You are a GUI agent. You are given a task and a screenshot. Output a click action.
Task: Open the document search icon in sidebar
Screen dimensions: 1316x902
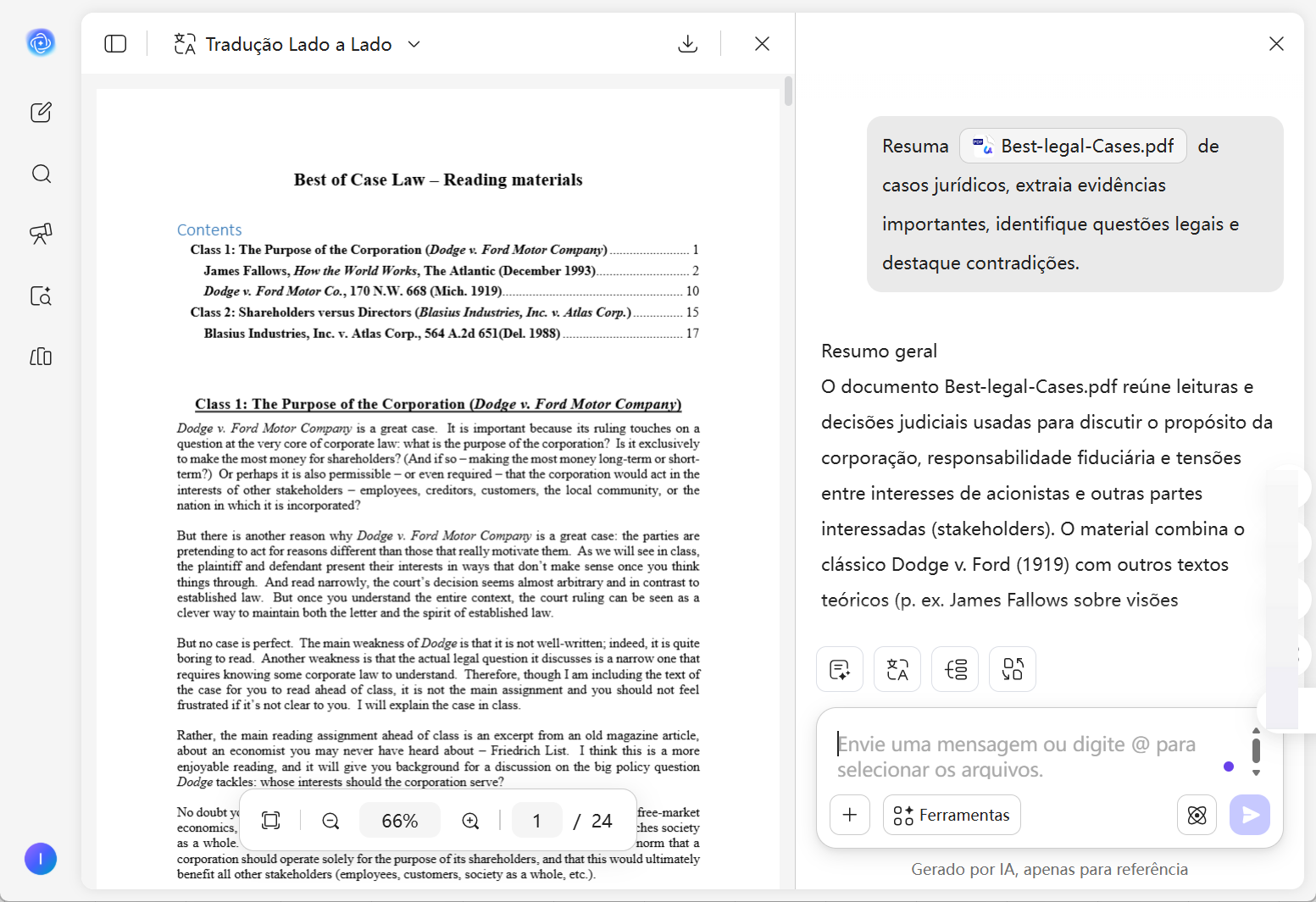[x=41, y=296]
